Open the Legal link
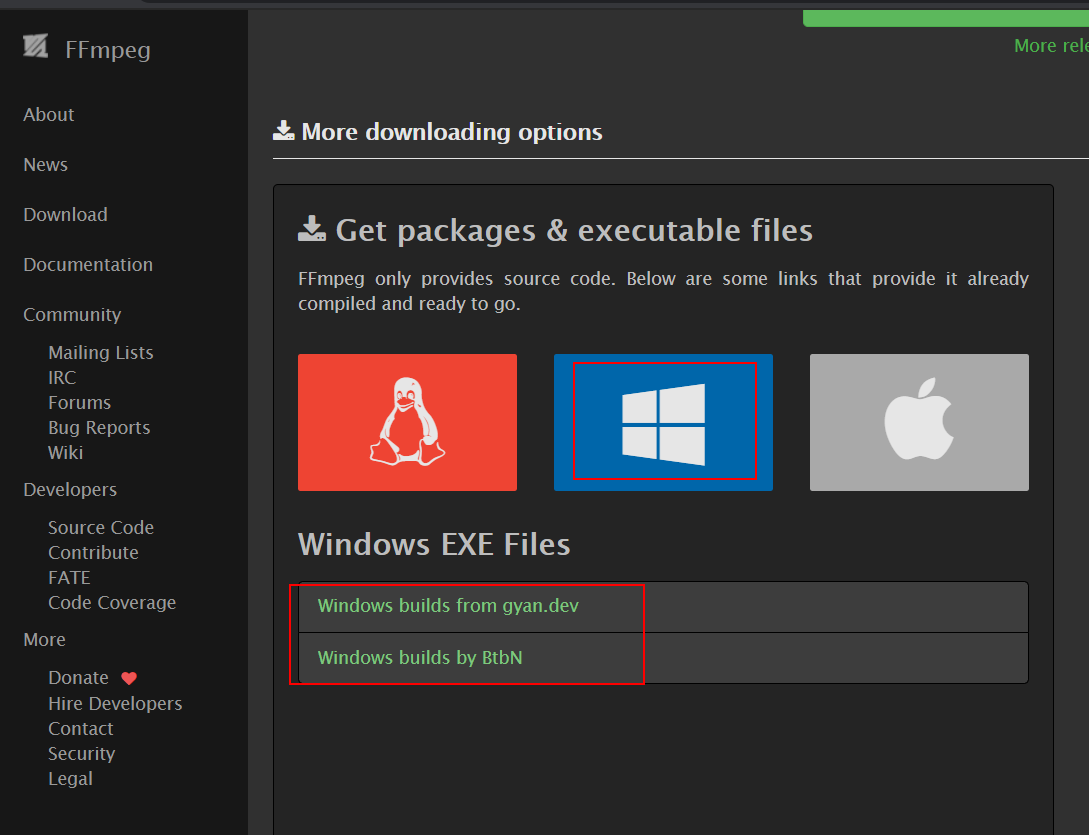1089x835 pixels. (71, 779)
